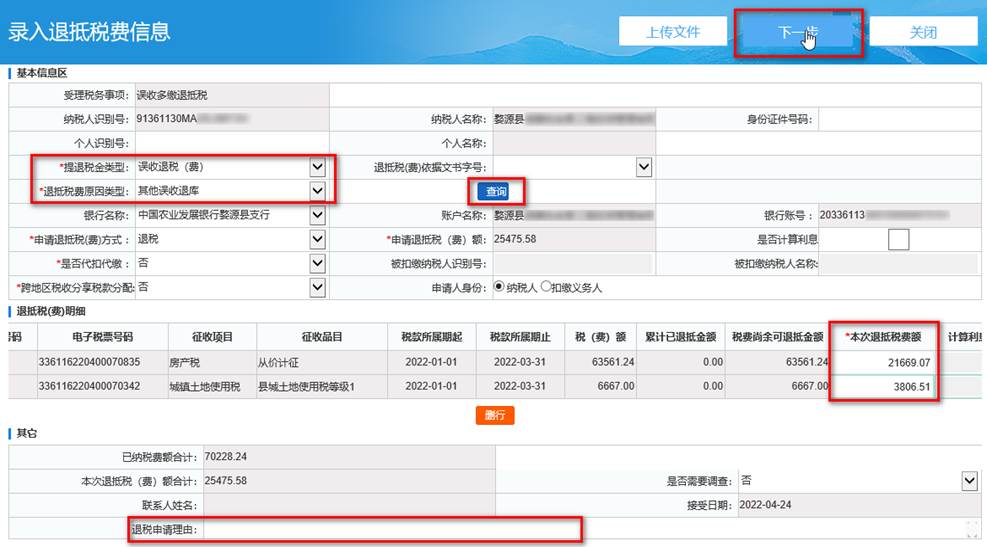Open the 跨地区税收分享税款分配 dropdown
The height and width of the screenshot is (547, 987).
point(317,287)
